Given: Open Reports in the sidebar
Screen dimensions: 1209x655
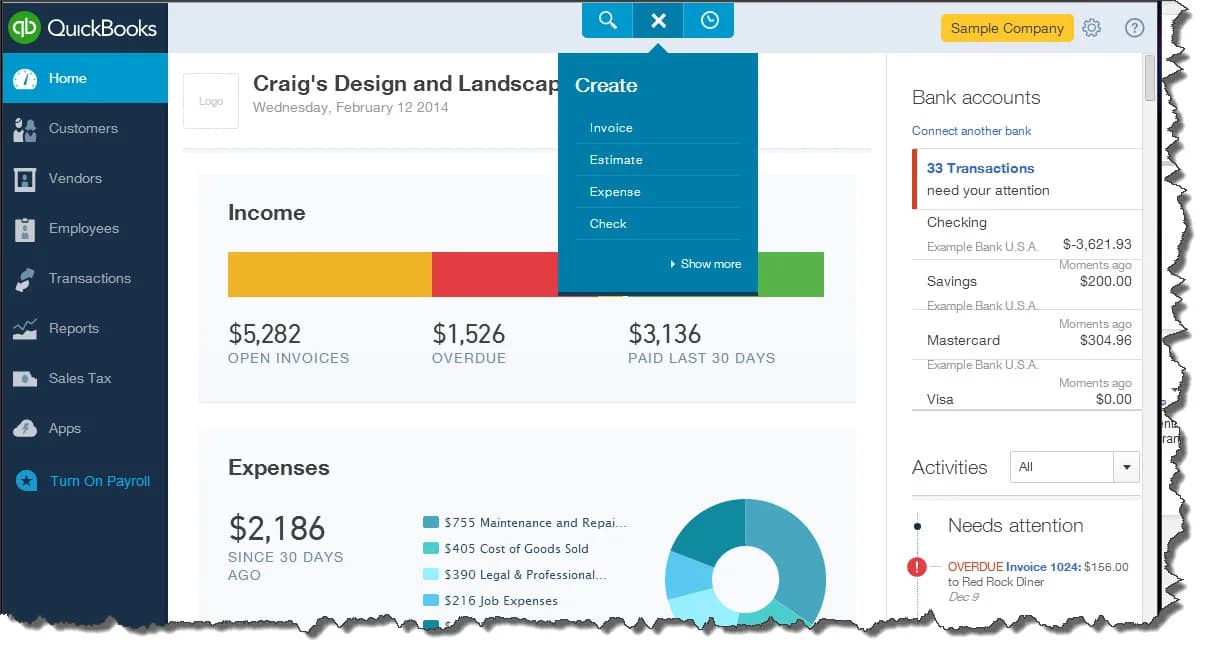Looking at the screenshot, I should (85, 328).
